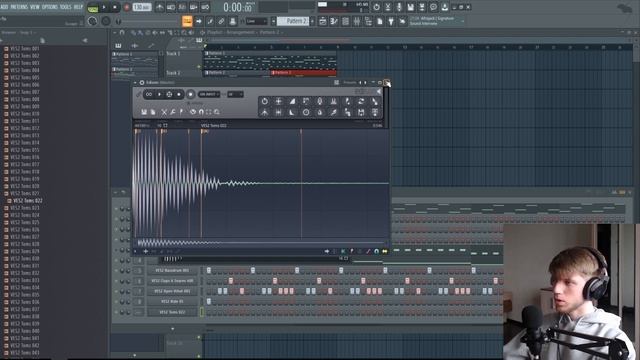The image size is (640, 360).
Task: Select the VEC2 Ride 01 channel button
Action: pos(172,301)
